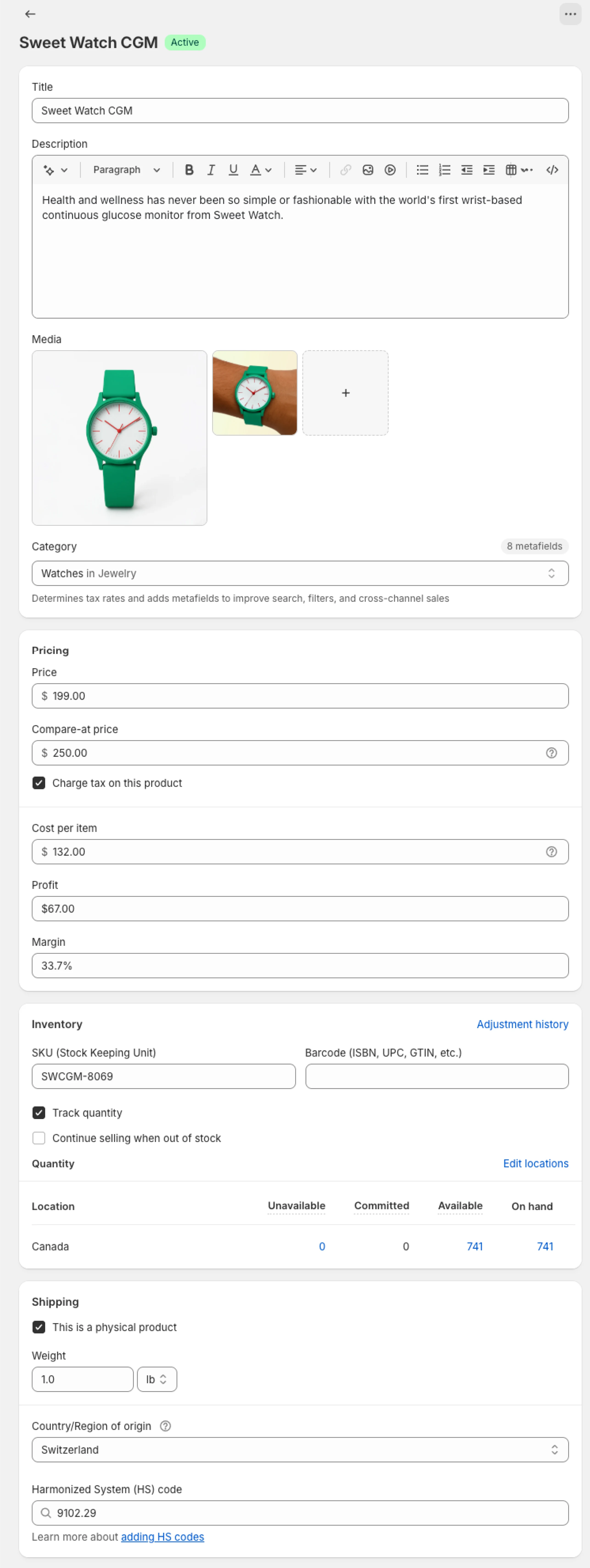Open the Category dropdown Watches in Jewelry
Viewport: 590px width, 1568px height.
click(300, 573)
